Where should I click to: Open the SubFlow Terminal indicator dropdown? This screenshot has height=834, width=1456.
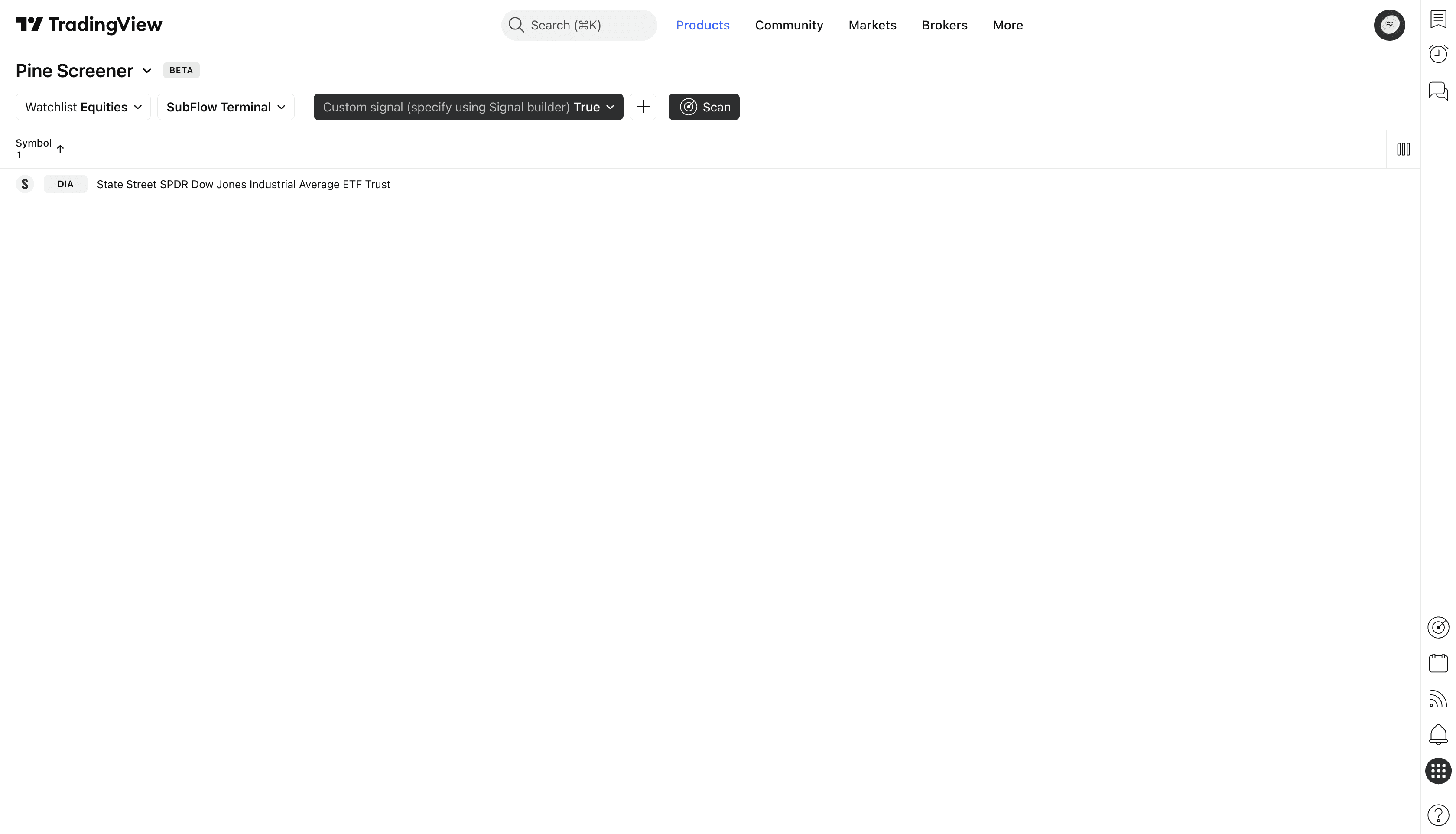[x=226, y=107]
